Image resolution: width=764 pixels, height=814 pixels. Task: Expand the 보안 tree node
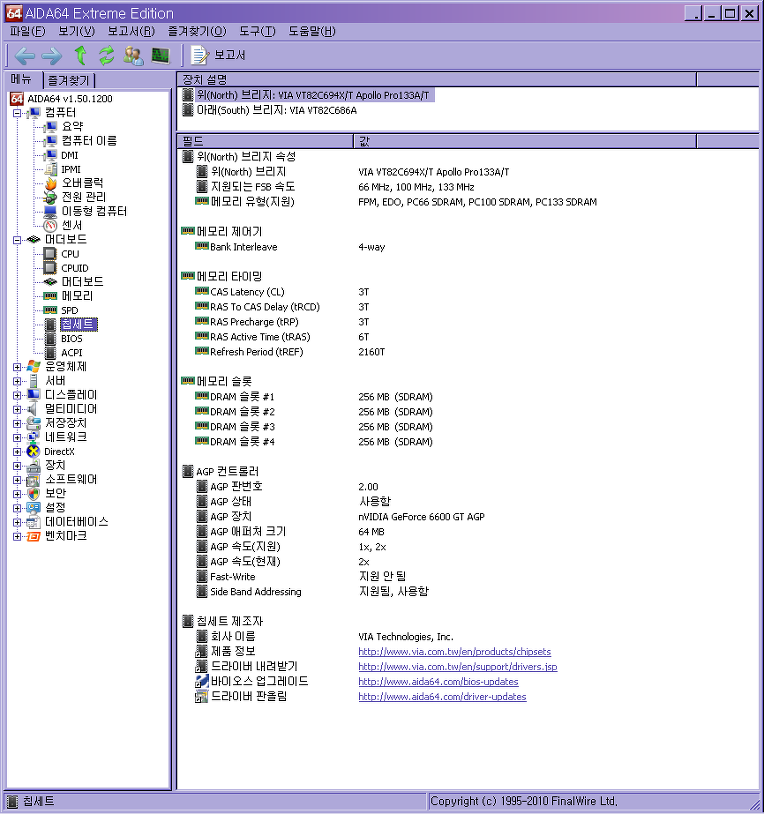(17, 494)
